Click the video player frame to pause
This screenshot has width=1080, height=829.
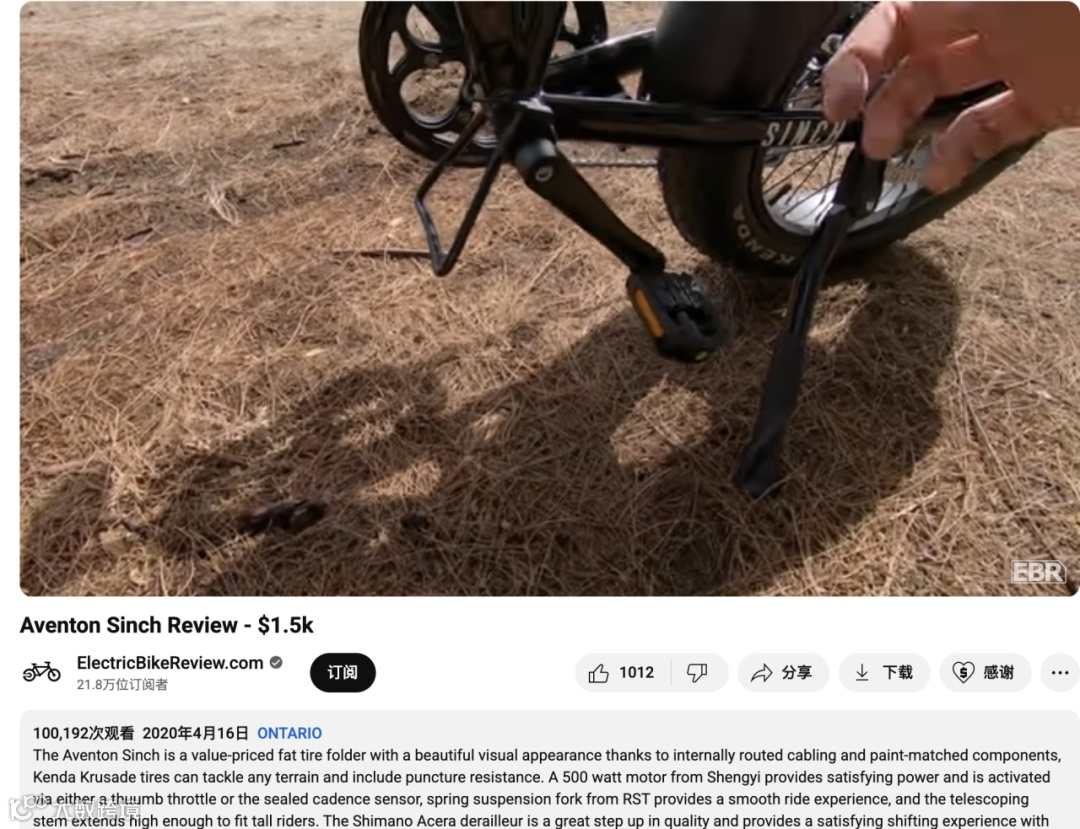pos(549,298)
